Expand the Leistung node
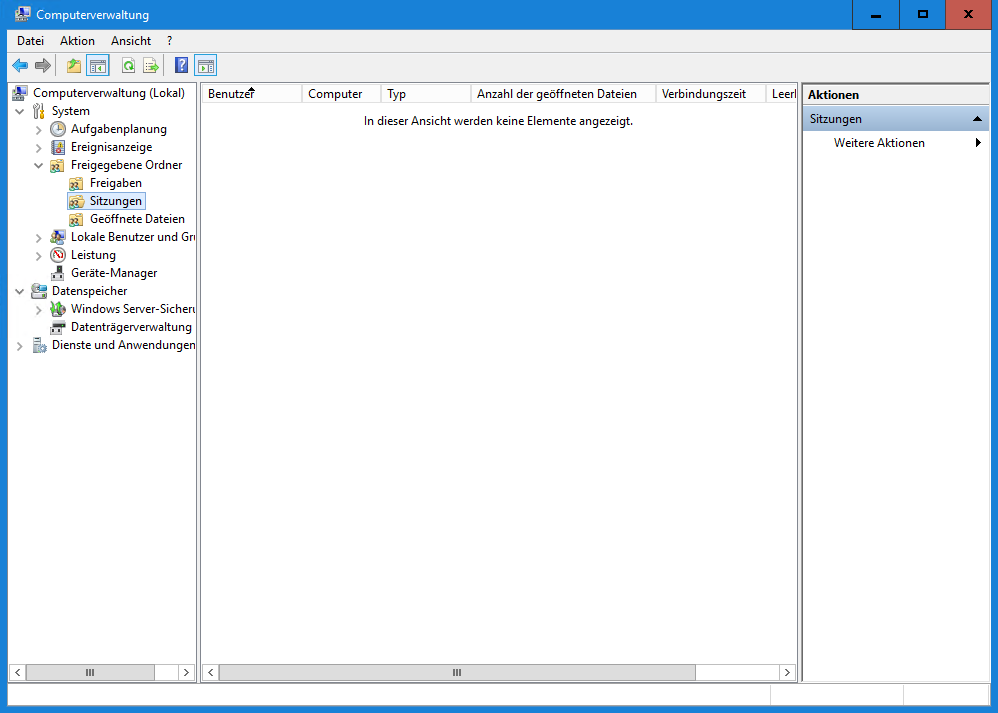The width and height of the screenshot is (998, 713). pyautogui.click(x=39, y=256)
